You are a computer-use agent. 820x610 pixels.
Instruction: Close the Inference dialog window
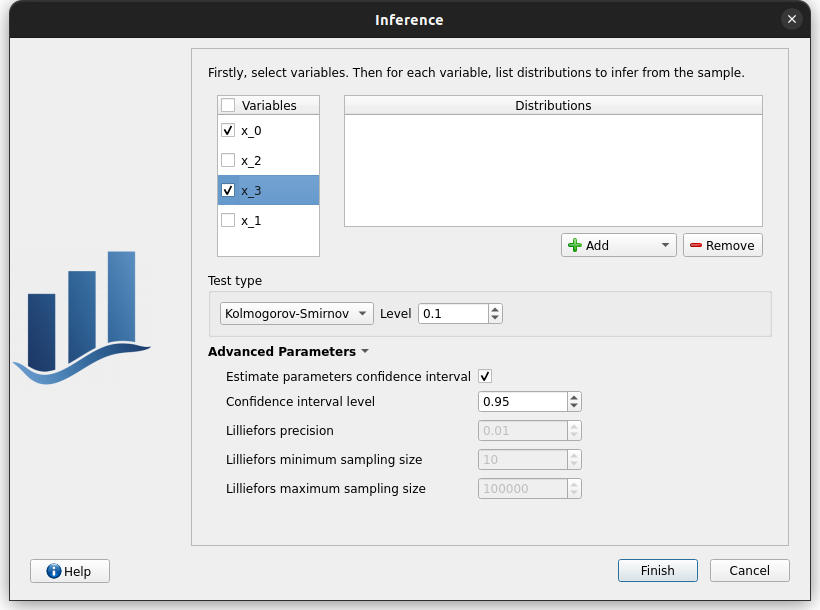[x=792, y=19]
